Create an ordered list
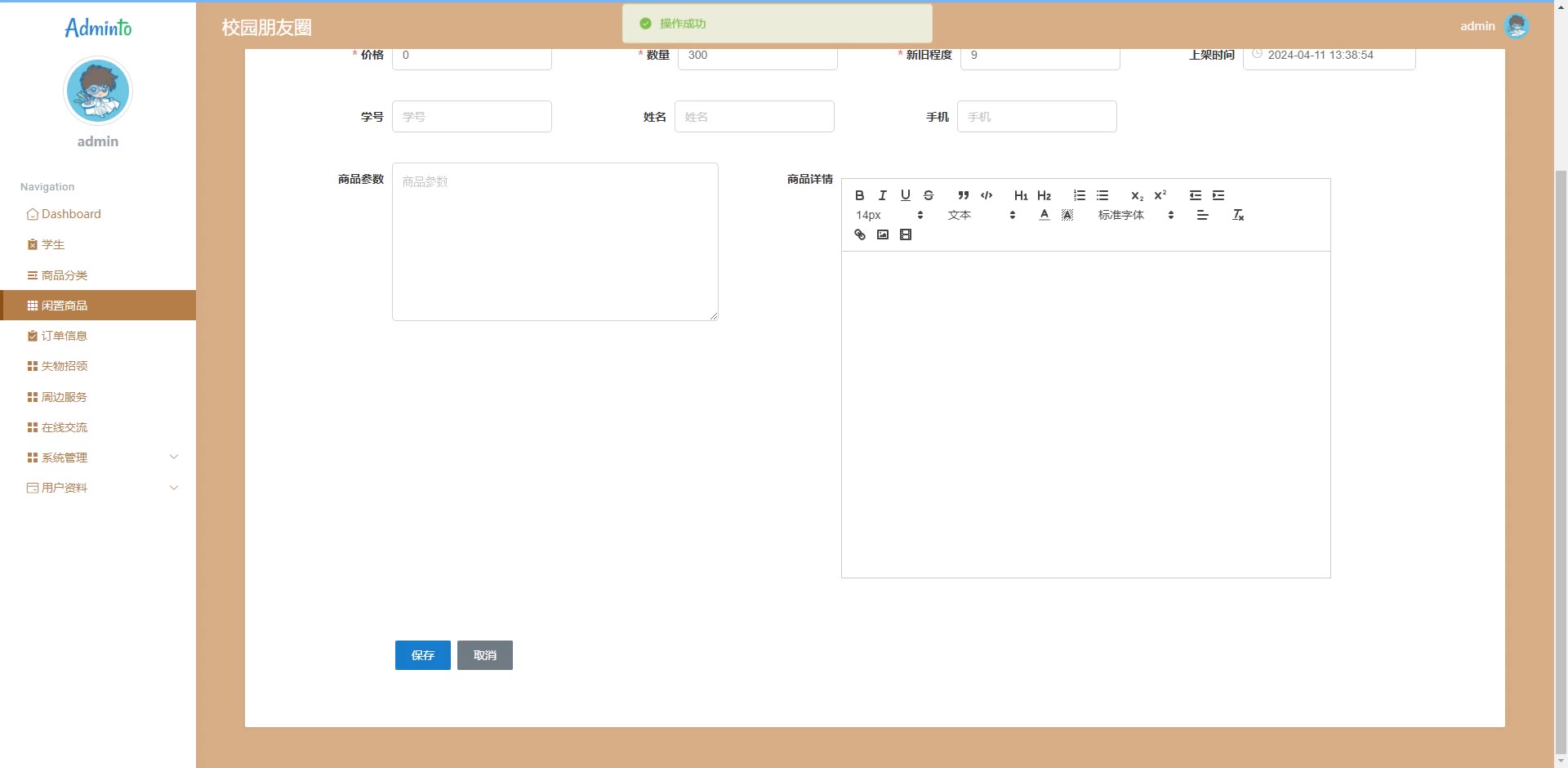The height and width of the screenshot is (768, 1568). [x=1079, y=195]
